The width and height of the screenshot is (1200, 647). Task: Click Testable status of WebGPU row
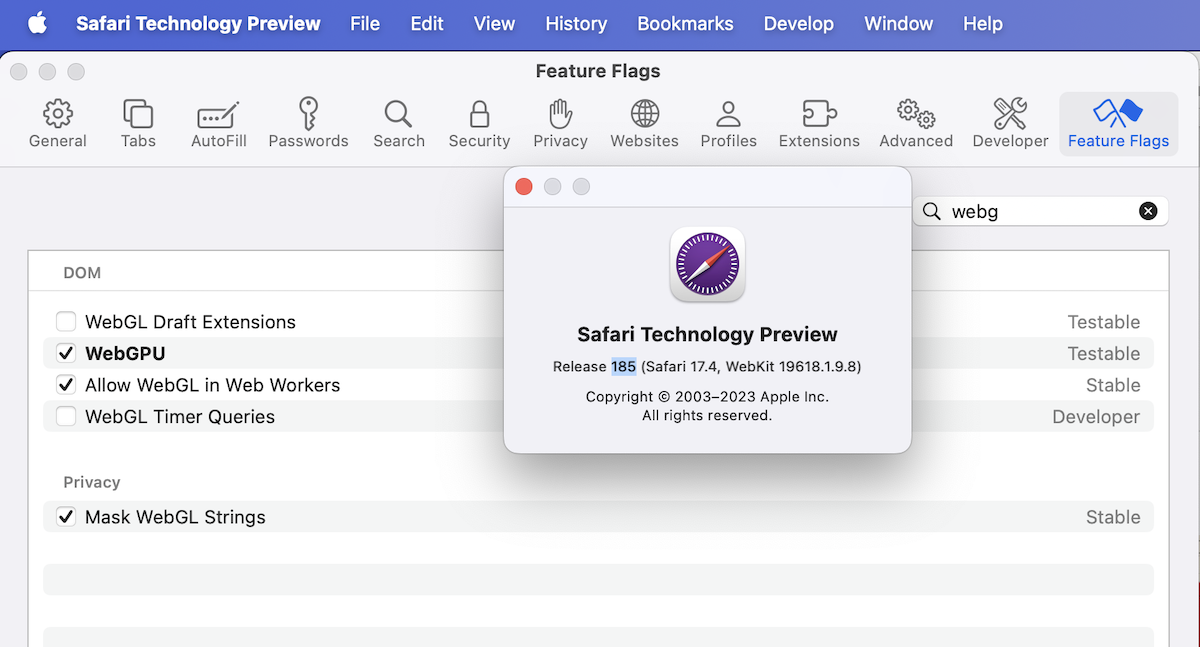click(1104, 353)
